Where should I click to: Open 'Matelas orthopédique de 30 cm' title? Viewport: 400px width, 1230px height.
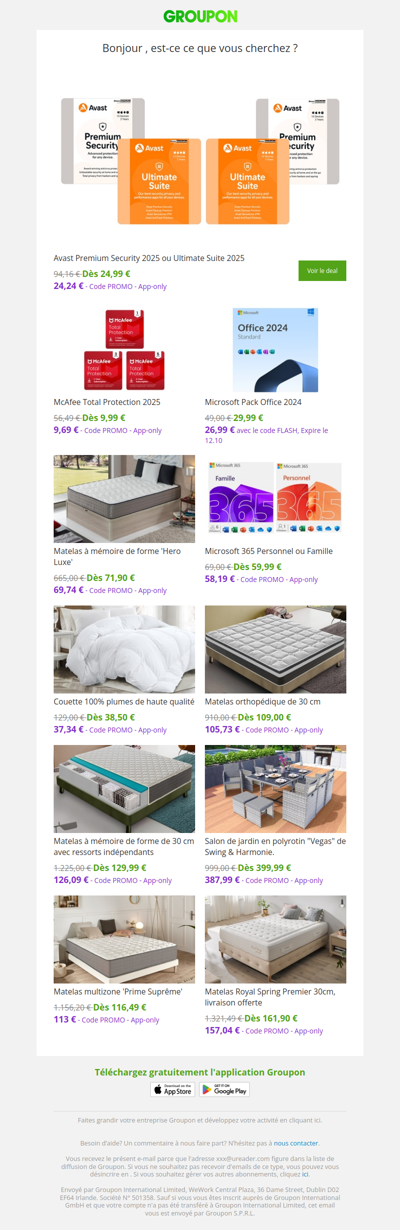tap(263, 702)
